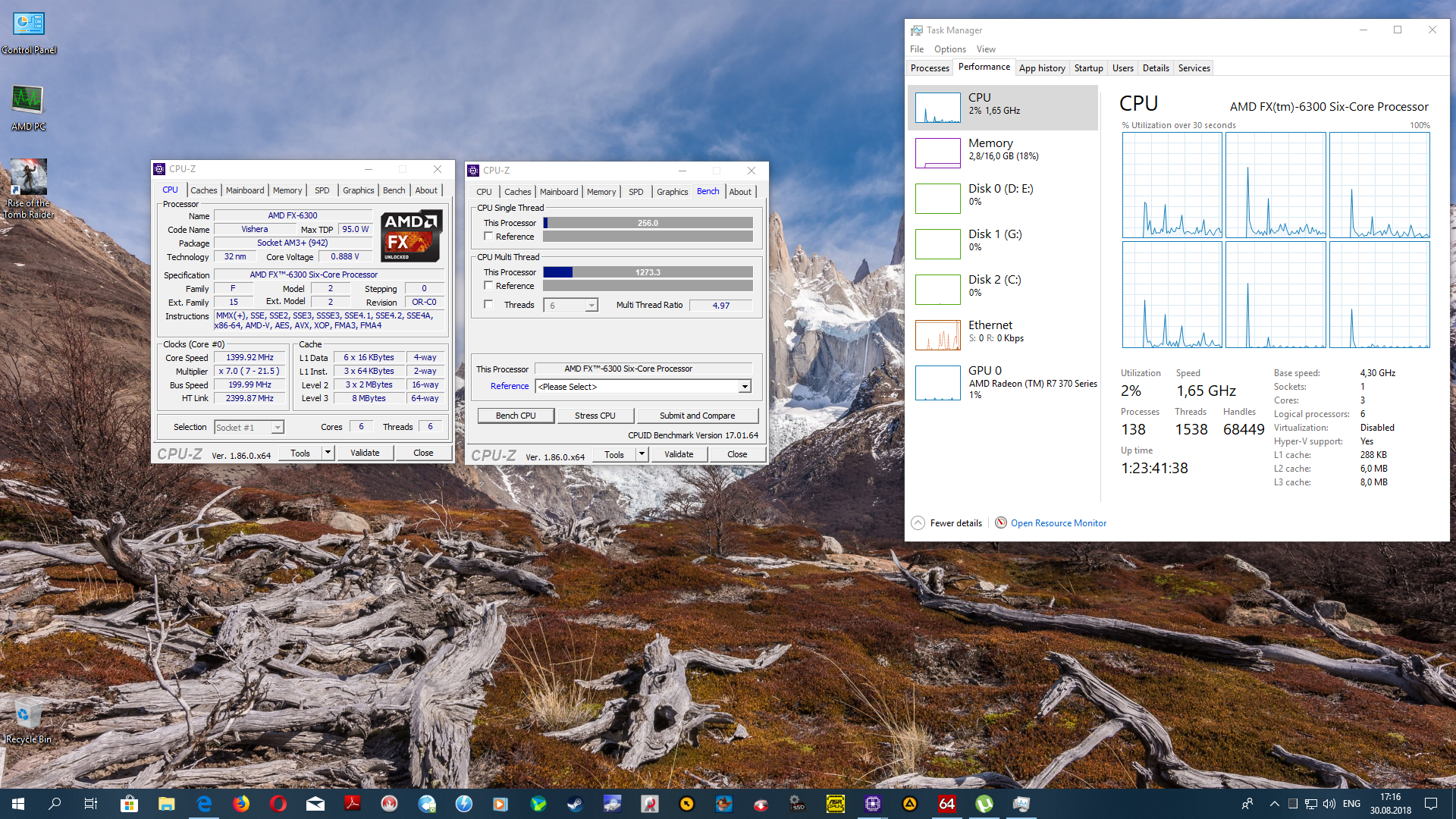Screen dimensions: 1456x819
Task: Click Single Thread This Processor score bar
Action: pos(648,223)
